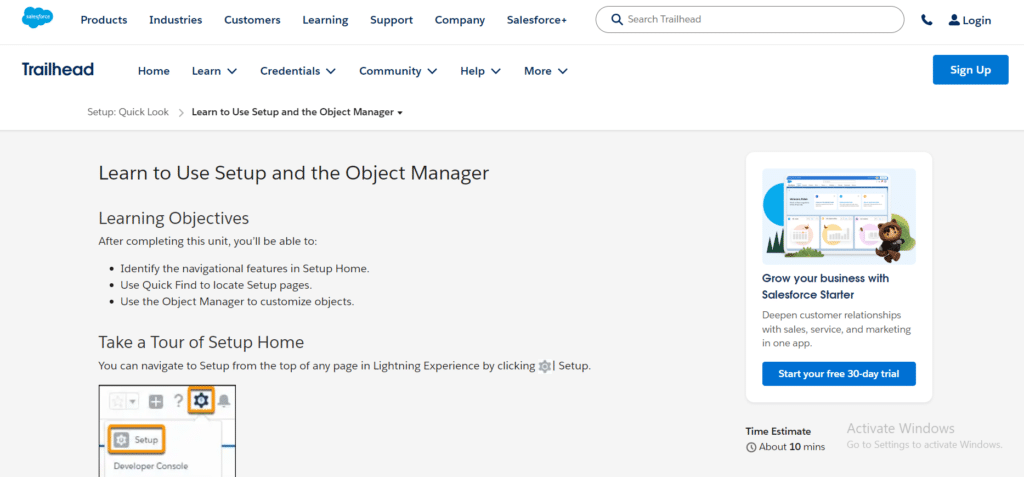Start your free 30-day trial
This screenshot has height=477, width=1024.
tap(839, 374)
